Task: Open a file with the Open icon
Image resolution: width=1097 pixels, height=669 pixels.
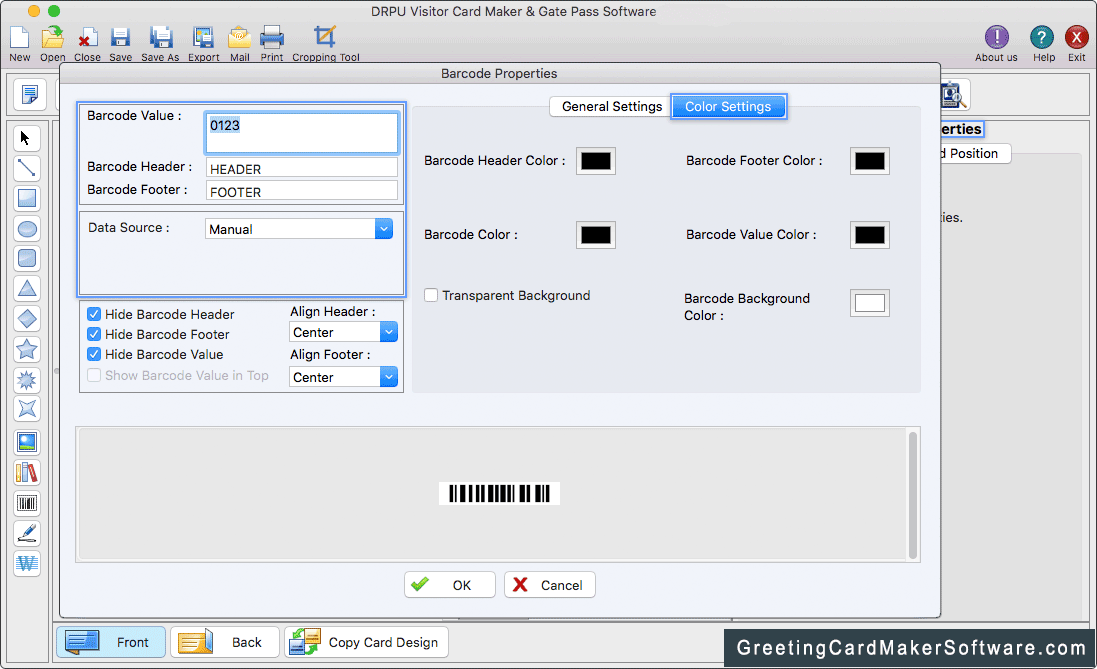Action: coord(52,39)
